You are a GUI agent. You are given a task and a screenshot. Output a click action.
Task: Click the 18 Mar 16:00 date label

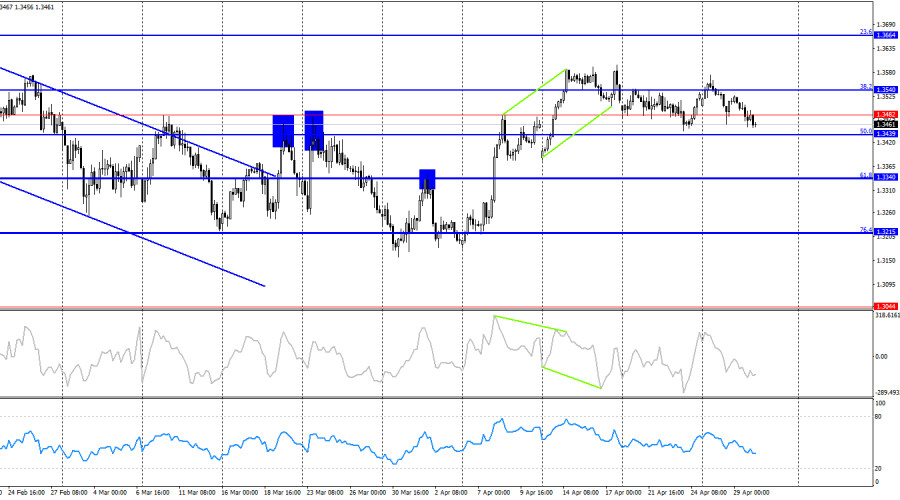click(x=282, y=493)
